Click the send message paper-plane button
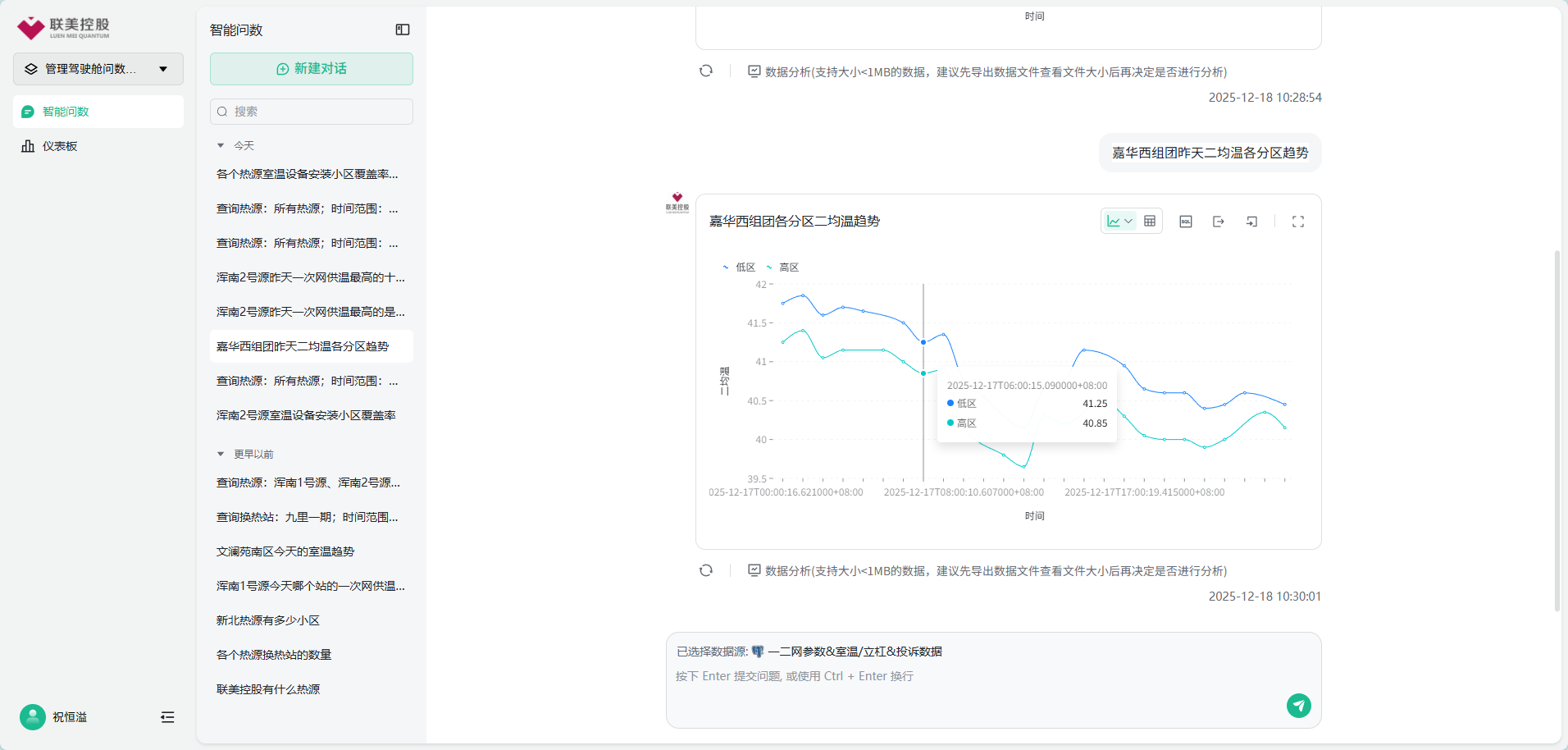 (x=1298, y=706)
